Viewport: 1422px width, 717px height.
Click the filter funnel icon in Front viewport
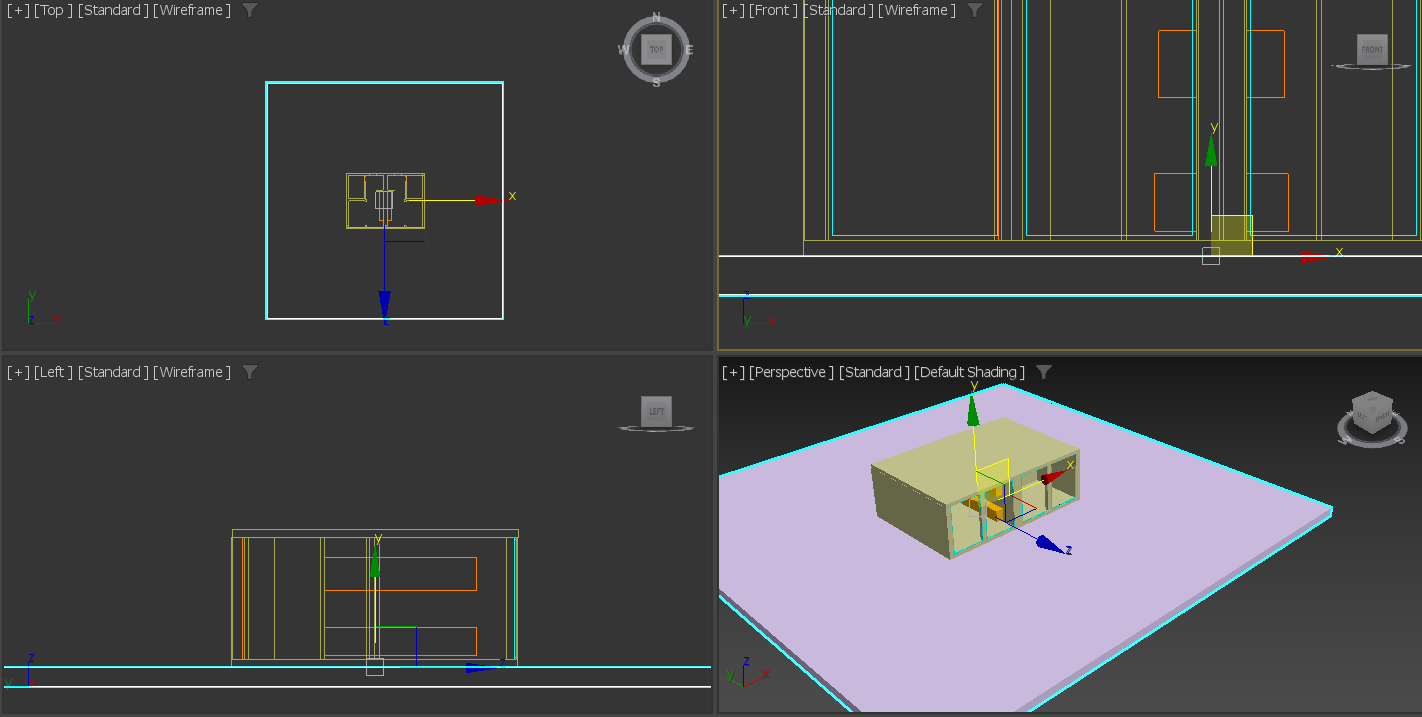point(975,10)
